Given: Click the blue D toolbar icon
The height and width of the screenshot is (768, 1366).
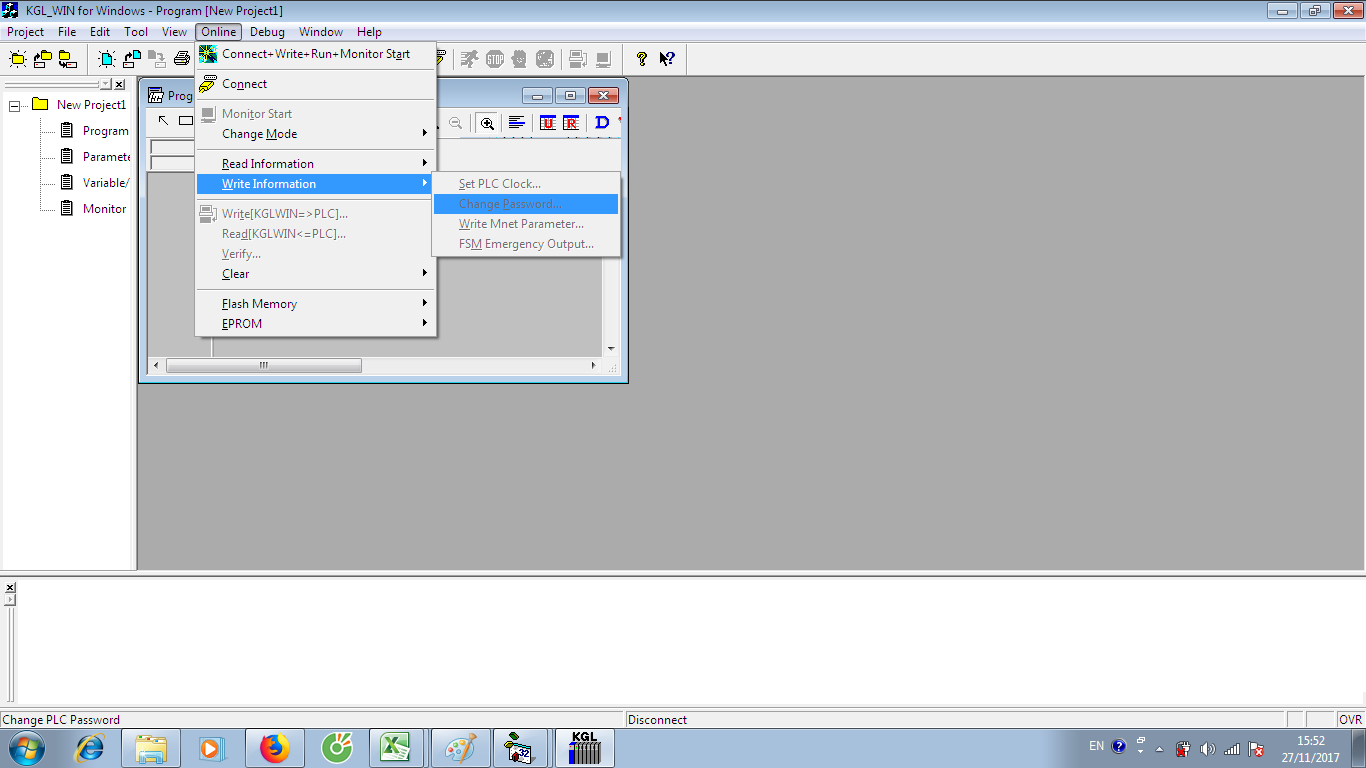Looking at the screenshot, I should click(x=602, y=123).
